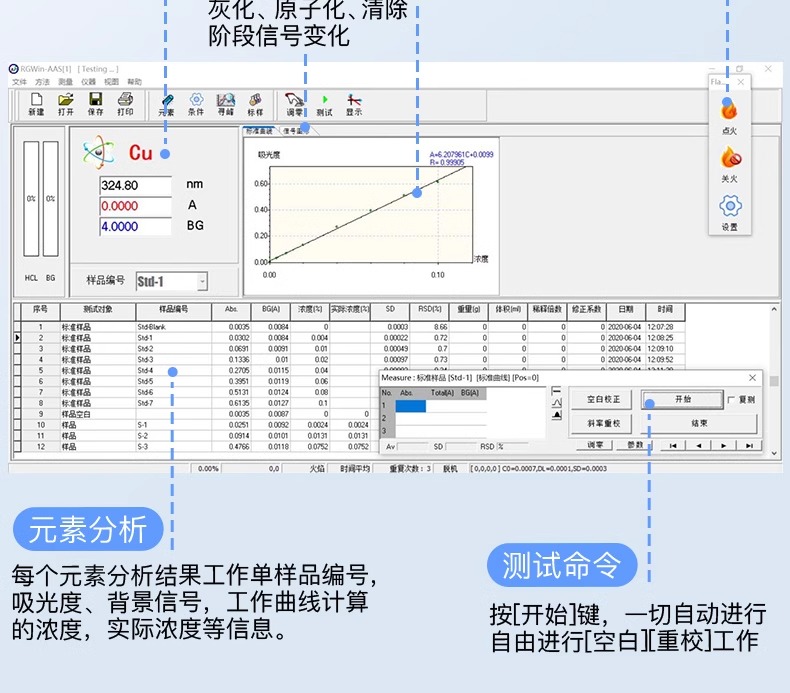Expand the 样品编号 Std-1 dropdown
Viewport: 790px width, 693px height.
[x=202, y=282]
